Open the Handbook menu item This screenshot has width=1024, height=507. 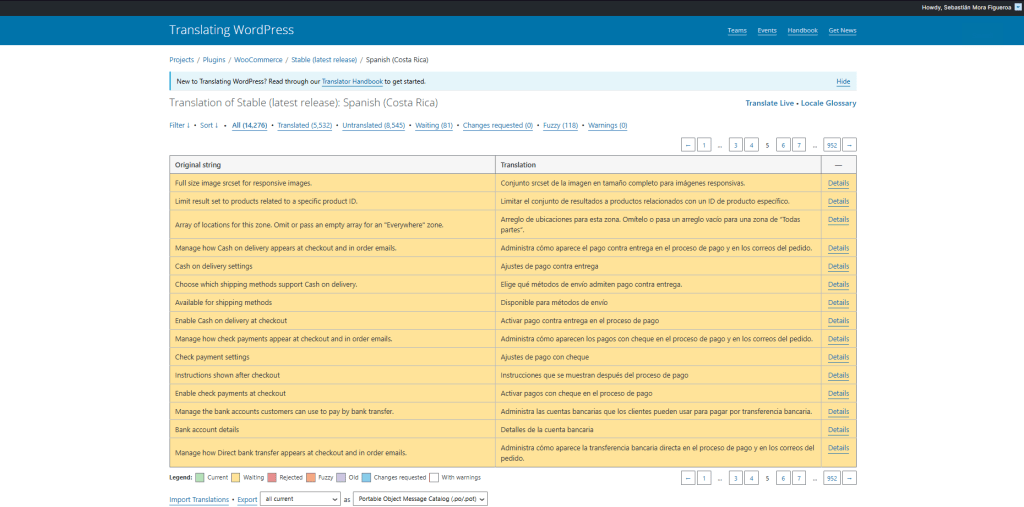click(x=802, y=30)
